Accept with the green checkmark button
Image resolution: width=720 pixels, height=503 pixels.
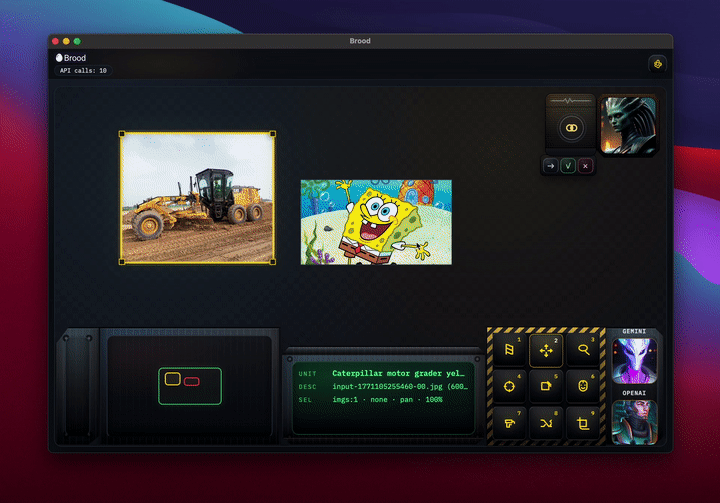coord(568,166)
